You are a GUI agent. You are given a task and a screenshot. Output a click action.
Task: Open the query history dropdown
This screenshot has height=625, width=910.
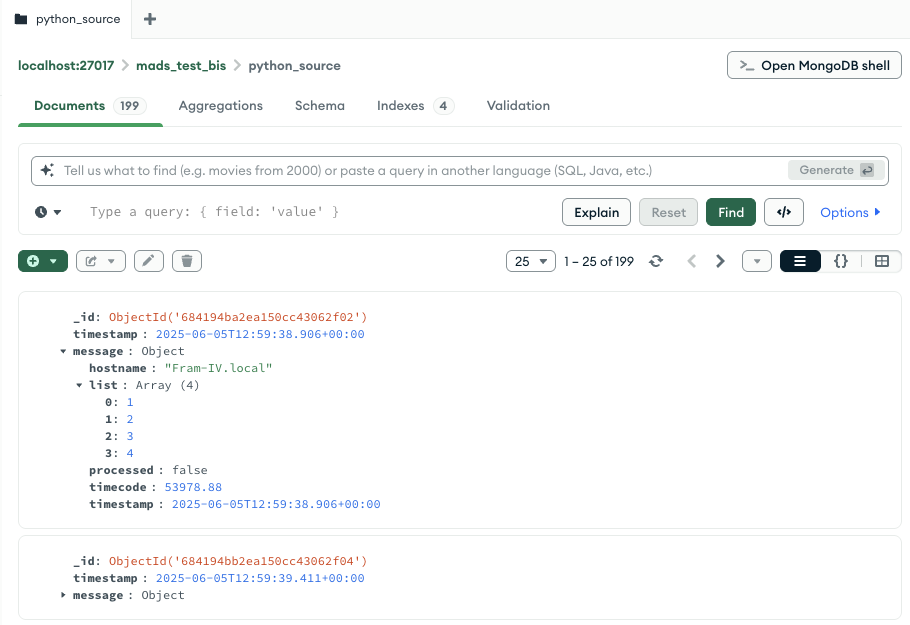pyautogui.click(x=48, y=212)
